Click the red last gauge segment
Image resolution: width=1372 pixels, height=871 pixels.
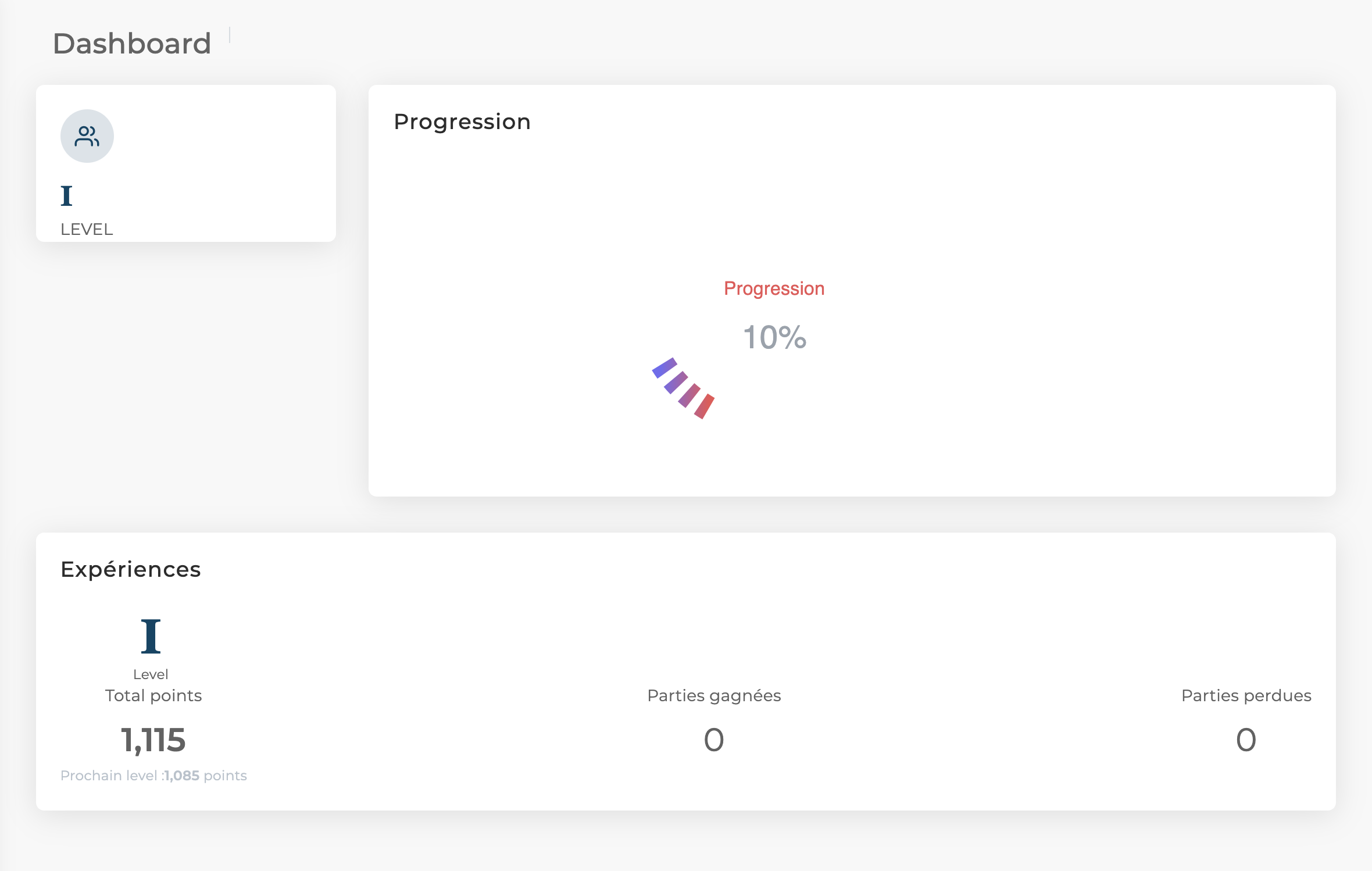tap(705, 406)
